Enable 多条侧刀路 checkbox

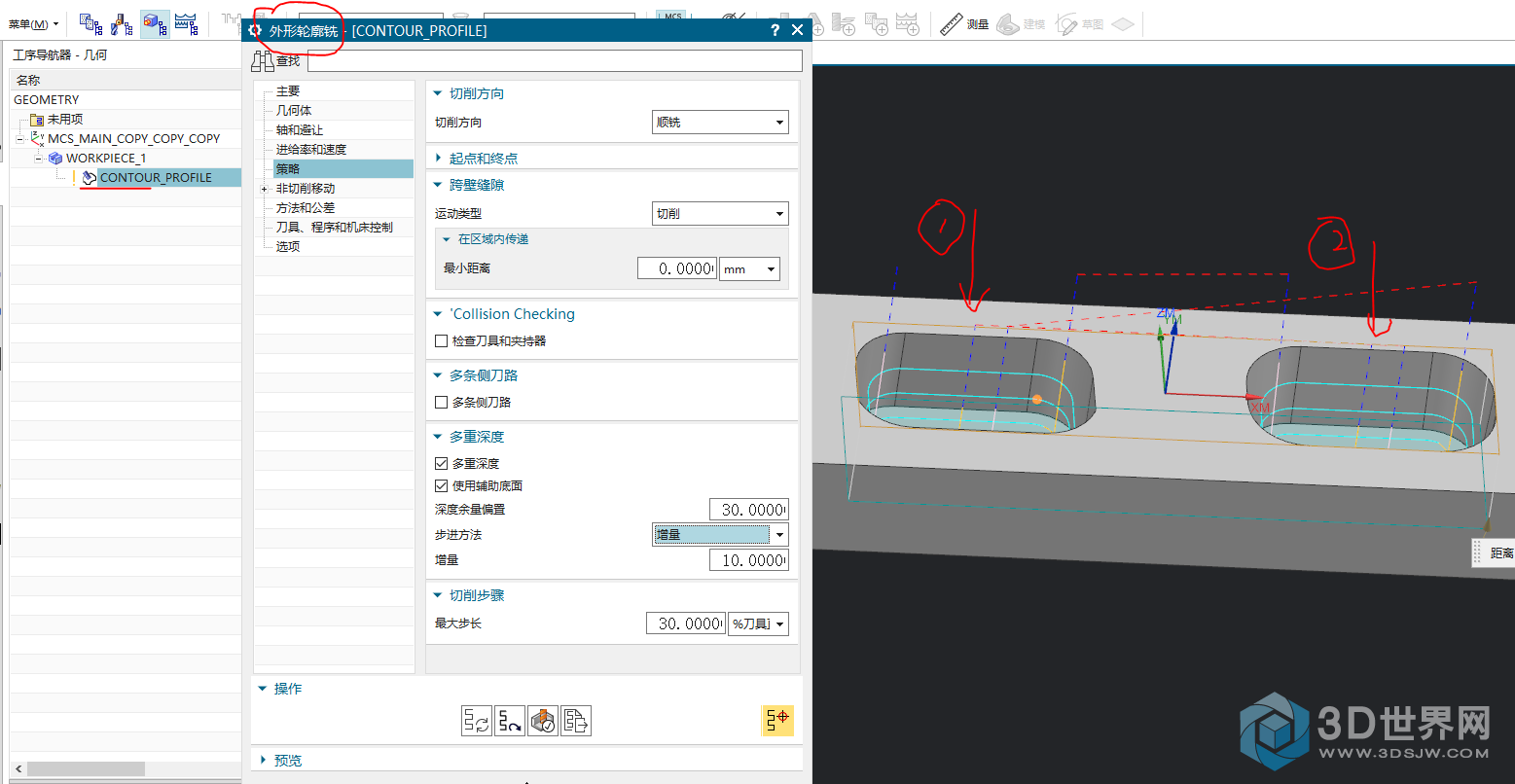[x=442, y=403]
